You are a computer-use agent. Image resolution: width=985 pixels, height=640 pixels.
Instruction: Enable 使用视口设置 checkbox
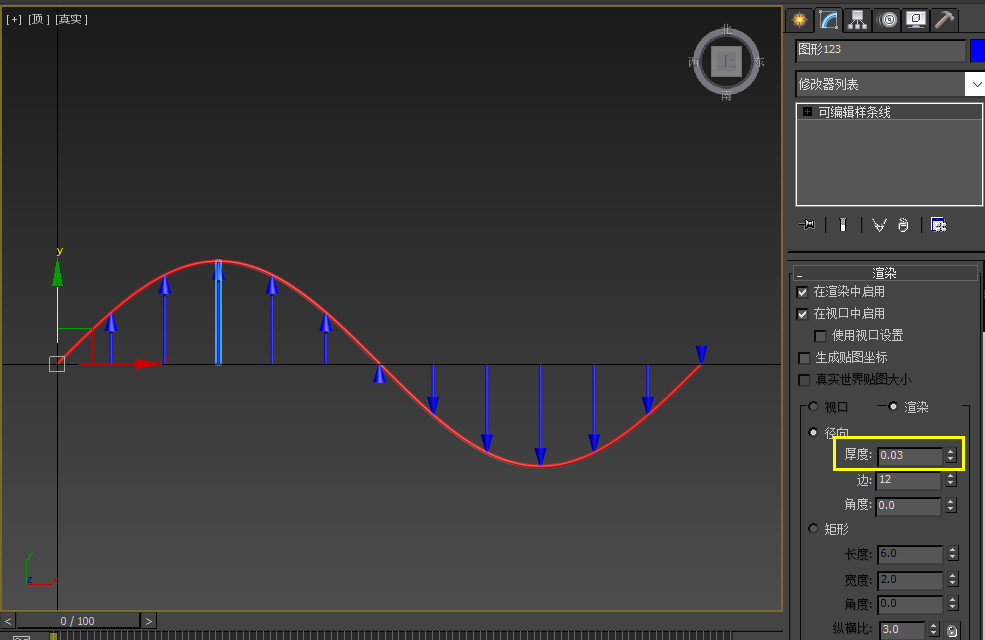coord(820,336)
